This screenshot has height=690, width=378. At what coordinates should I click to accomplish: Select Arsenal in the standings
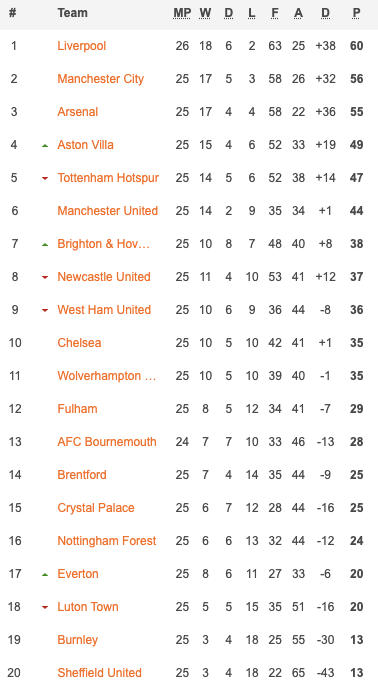(x=77, y=112)
